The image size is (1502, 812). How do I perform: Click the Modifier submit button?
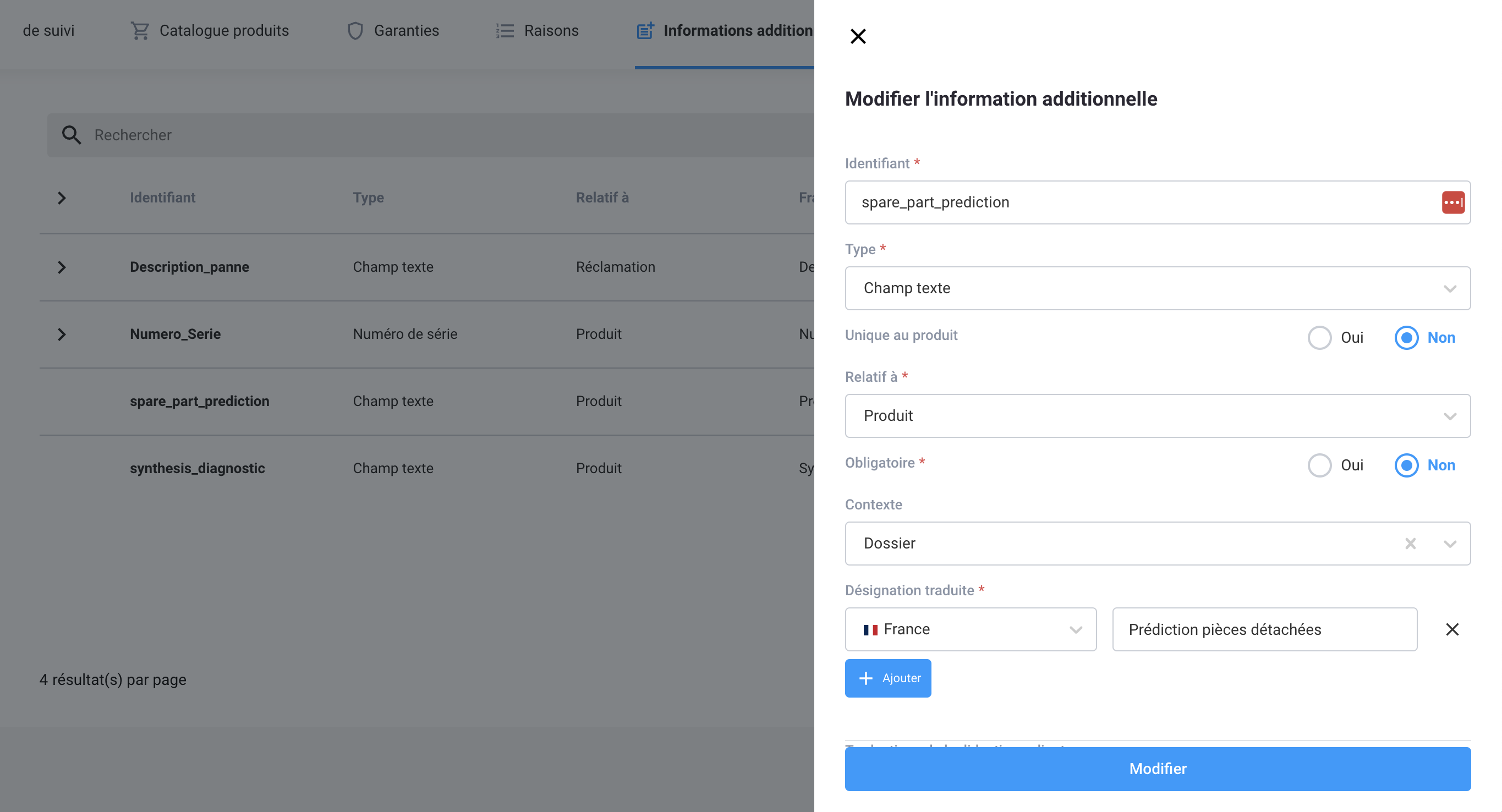tap(1157, 769)
